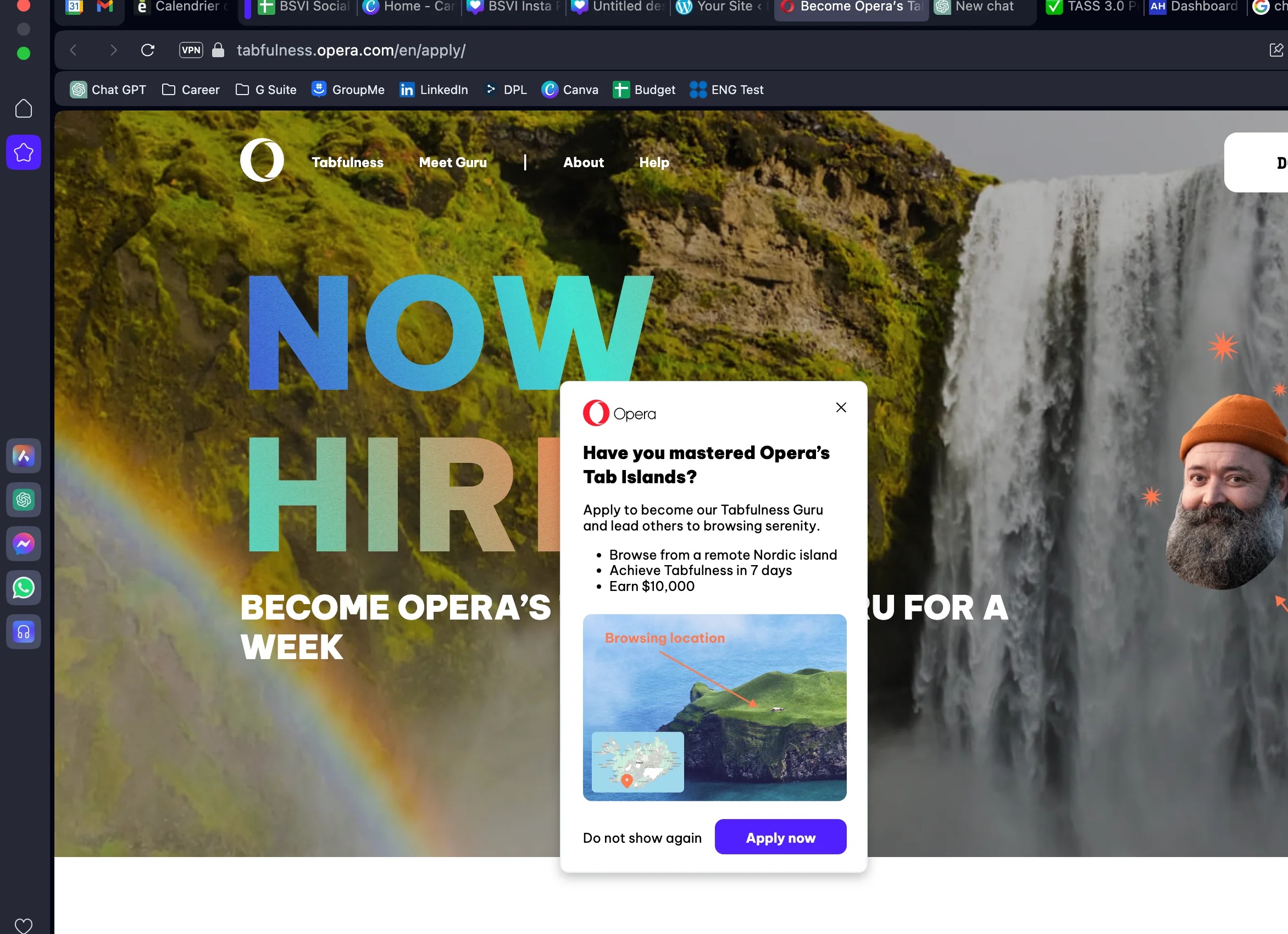This screenshot has height=934, width=1288.
Task: View site security via the lock icon
Action: 218,50
